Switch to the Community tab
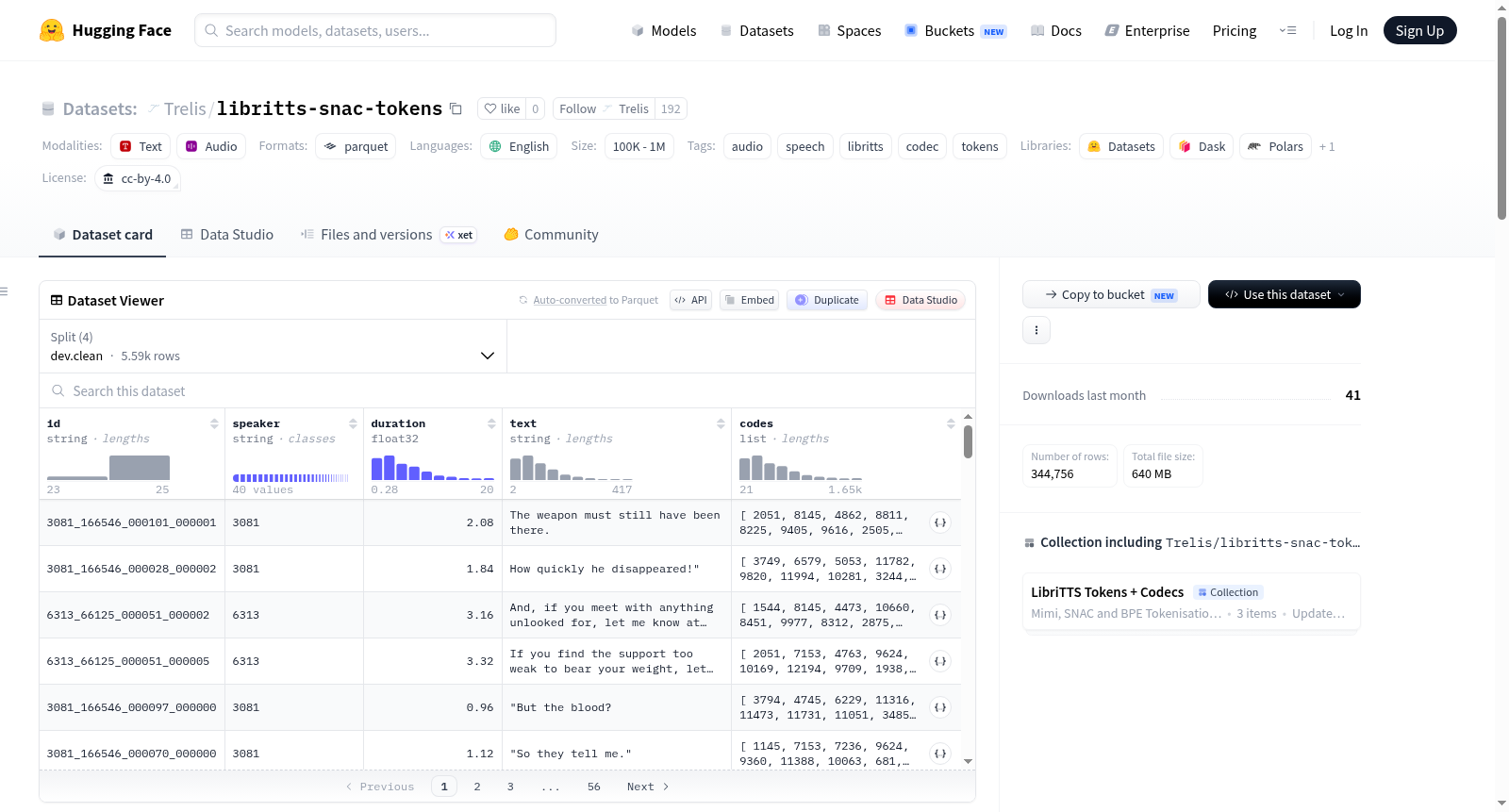The image size is (1509, 812). [x=551, y=235]
